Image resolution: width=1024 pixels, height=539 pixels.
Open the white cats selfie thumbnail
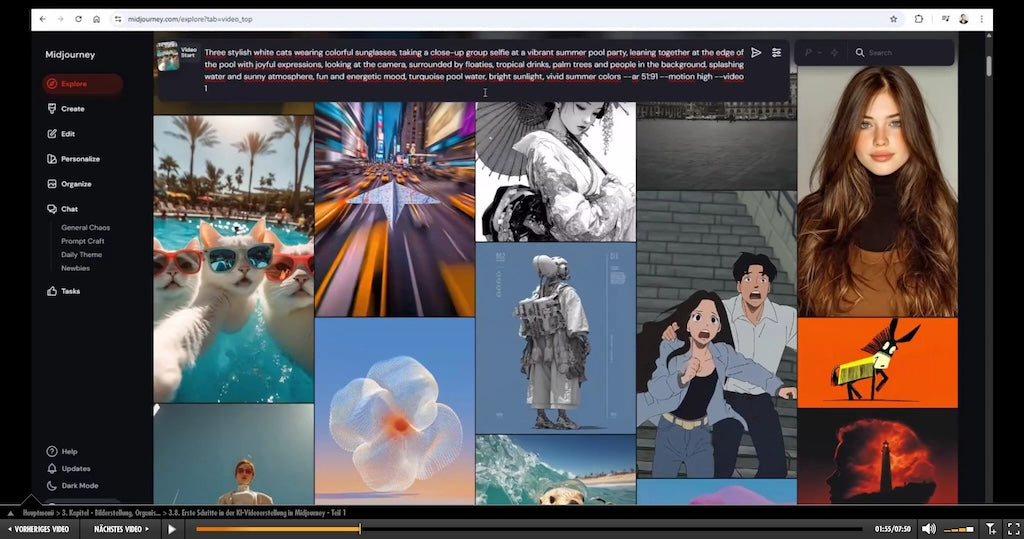233,258
